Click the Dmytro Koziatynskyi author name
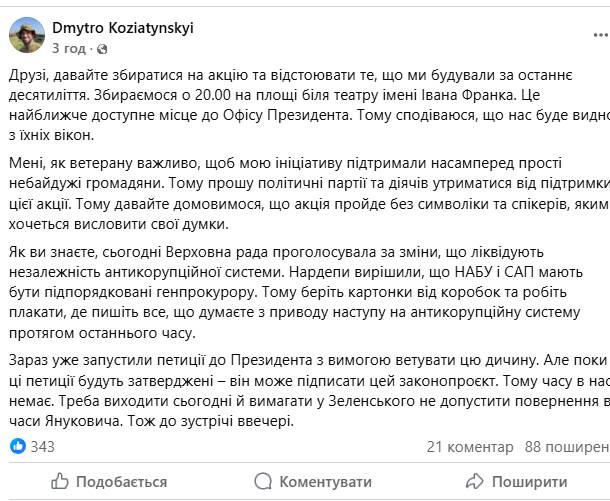Image resolution: width=610 pixels, height=501 pixels. (x=123, y=28)
